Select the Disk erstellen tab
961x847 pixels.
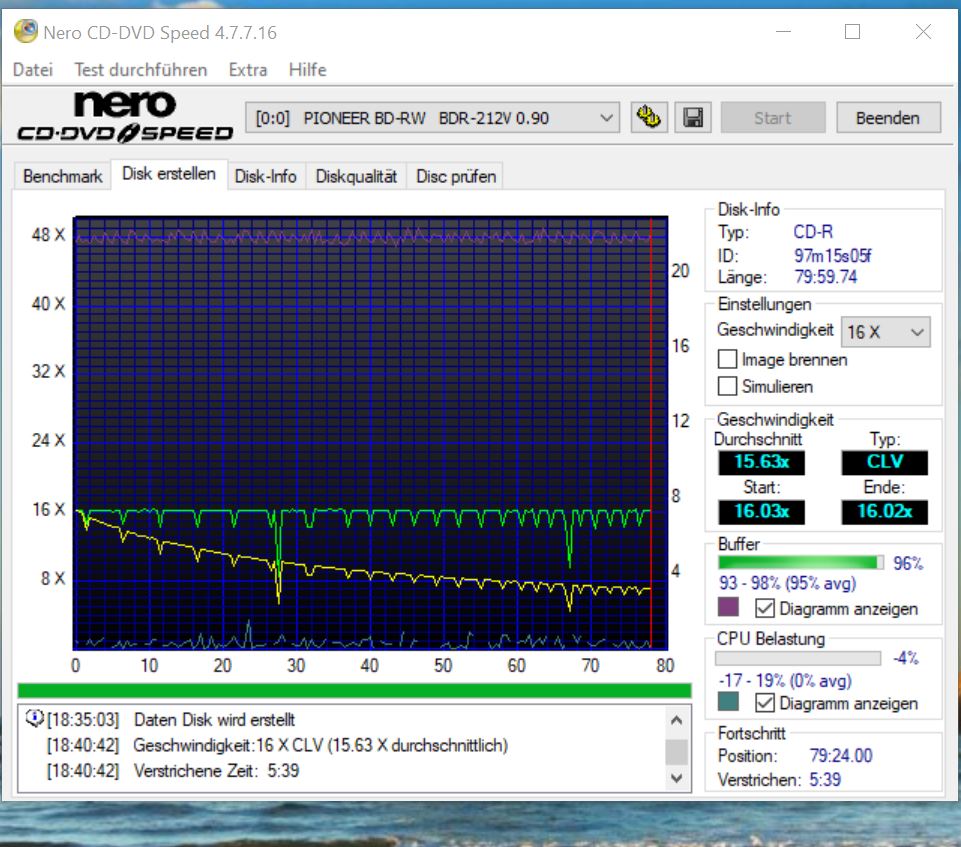169,174
